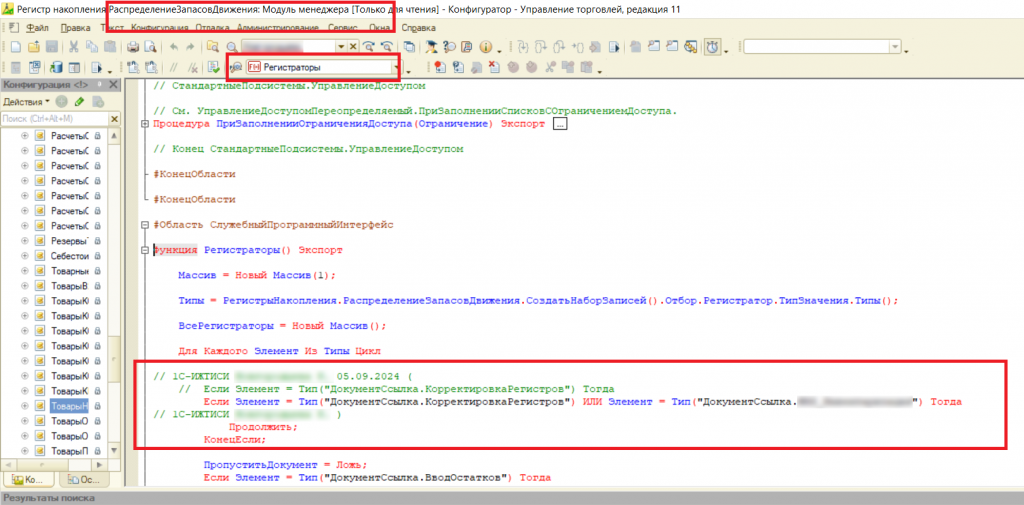
Task: Click the stopwatch performance measurement icon
Action: pyautogui.click(x=712, y=46)
